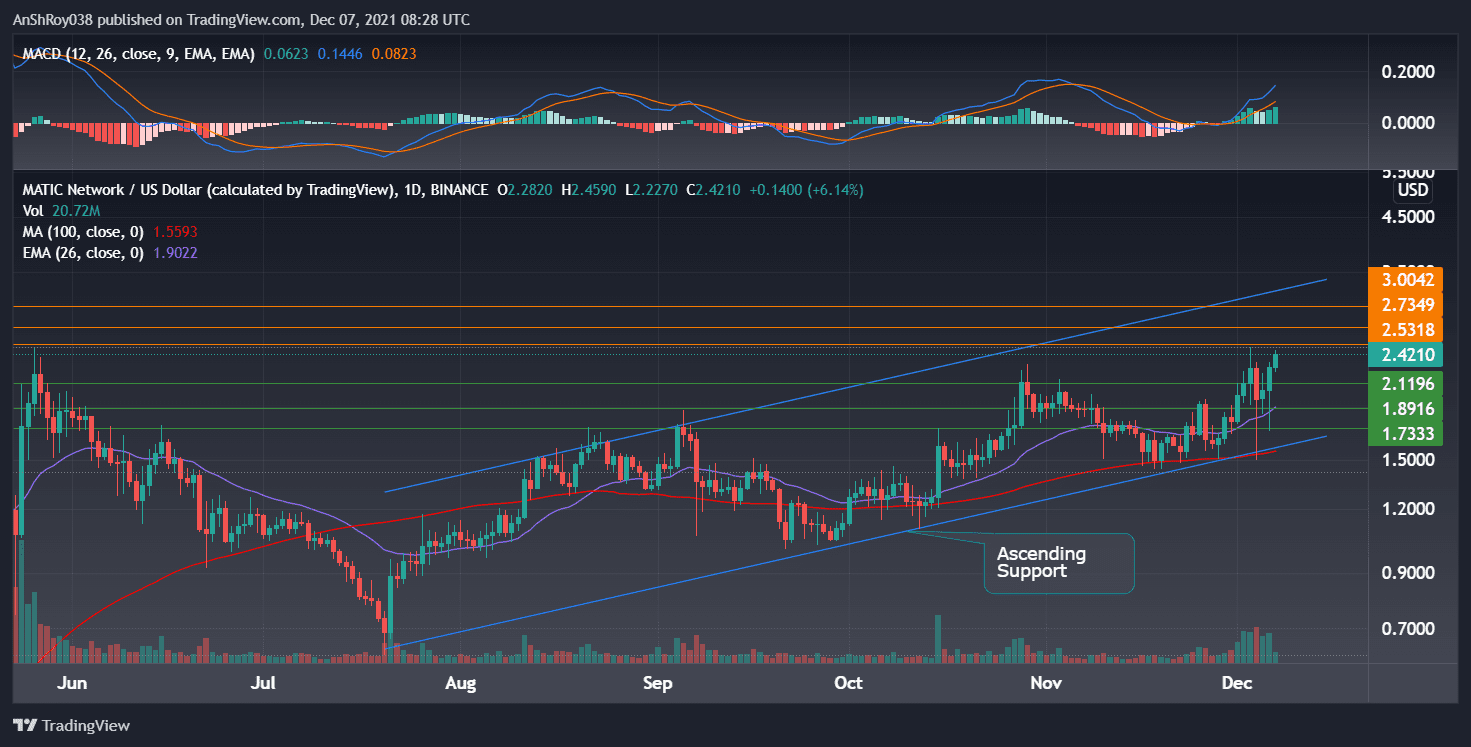The image size is (1471, 747).
Task: Click the TradingView logo
Action: click(x=71, y=725)
